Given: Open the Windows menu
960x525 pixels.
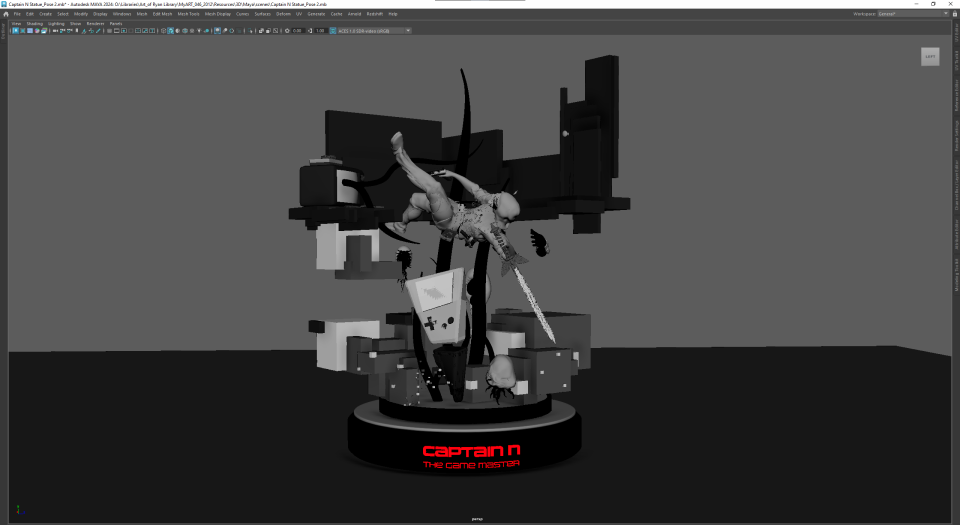Looking at the screenshot, I should 122,13.
